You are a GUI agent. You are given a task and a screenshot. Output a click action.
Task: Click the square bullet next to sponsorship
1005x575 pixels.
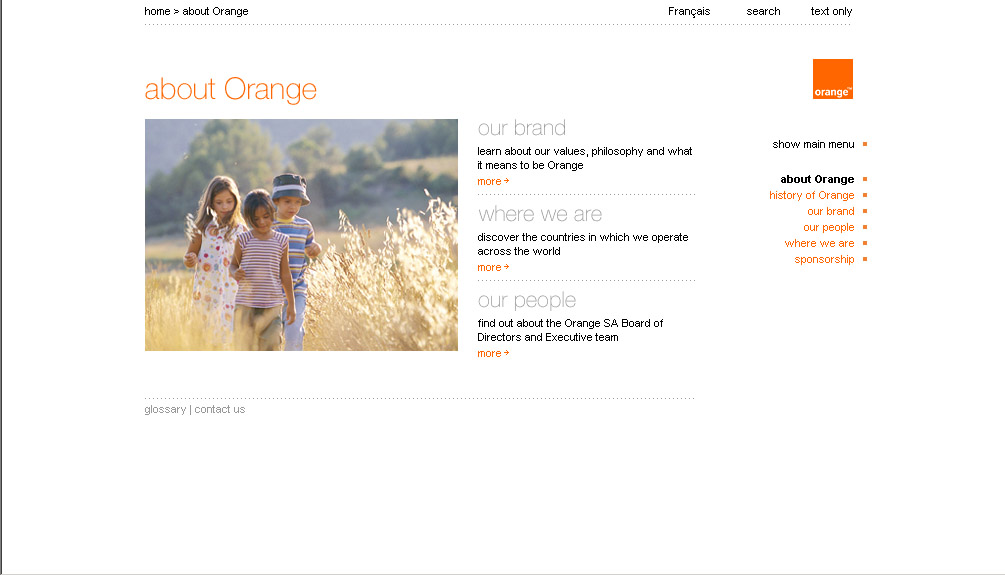[x=865, y=259]
